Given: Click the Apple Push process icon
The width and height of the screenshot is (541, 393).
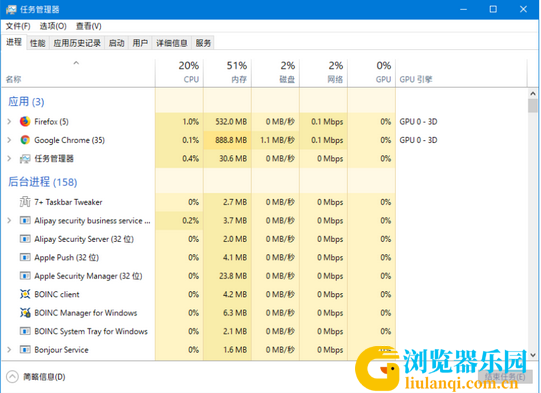Looking at the screenshot, I should coord(25,257).
